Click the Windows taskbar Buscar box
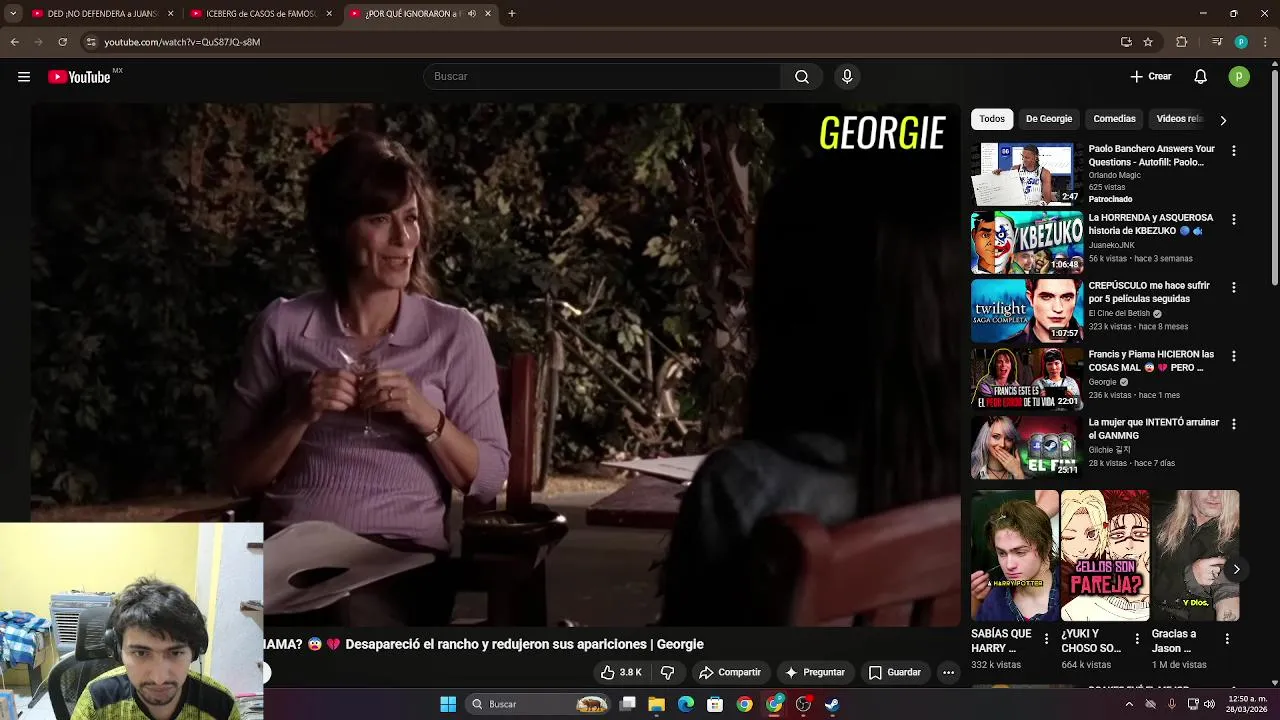The width and height of the screenshot is (1280, 720). click(x=540, y=704)
